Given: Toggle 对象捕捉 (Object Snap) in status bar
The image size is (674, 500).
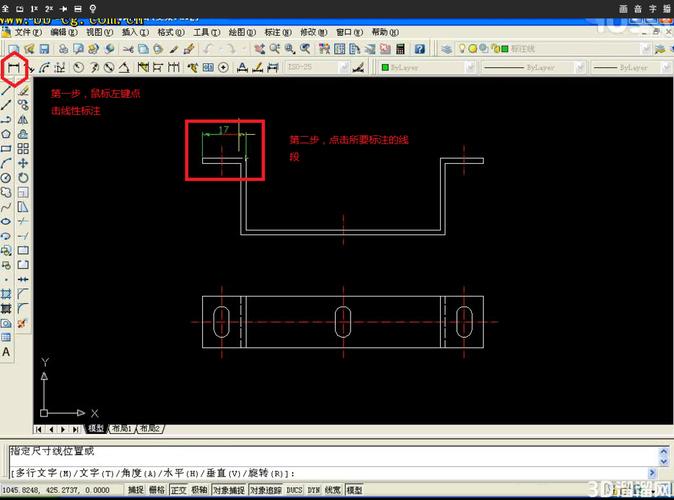Looking at the screenshot, I should coord(229,490).
